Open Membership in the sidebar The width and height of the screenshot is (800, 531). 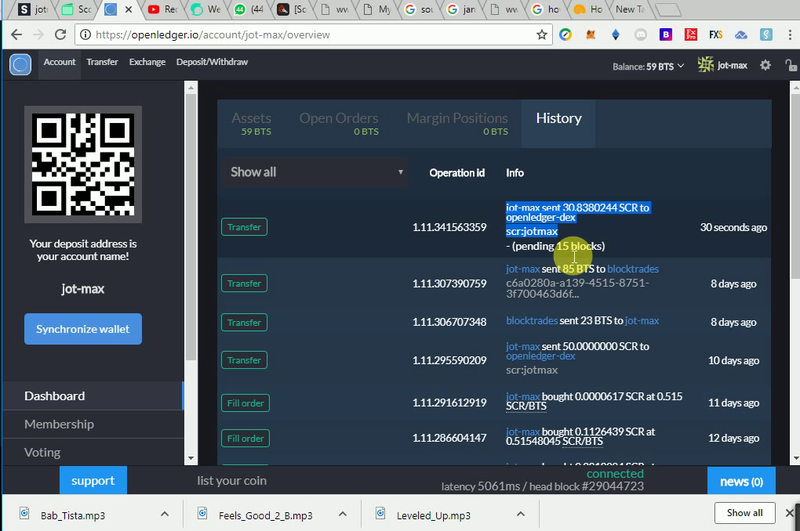(93, 424)
